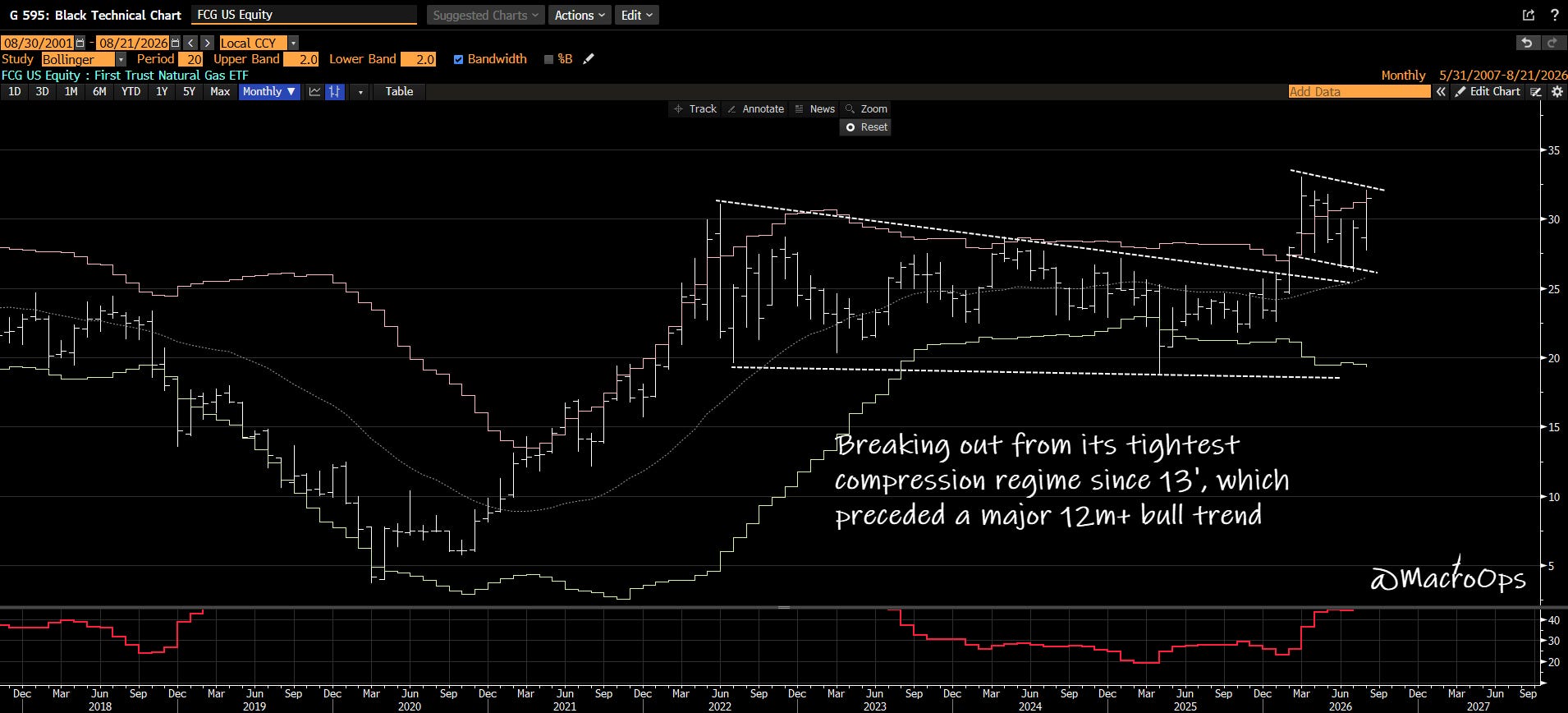Select the 1D range tab
The height and width of the screenshot is (713, 1568).
pos(15,92)
